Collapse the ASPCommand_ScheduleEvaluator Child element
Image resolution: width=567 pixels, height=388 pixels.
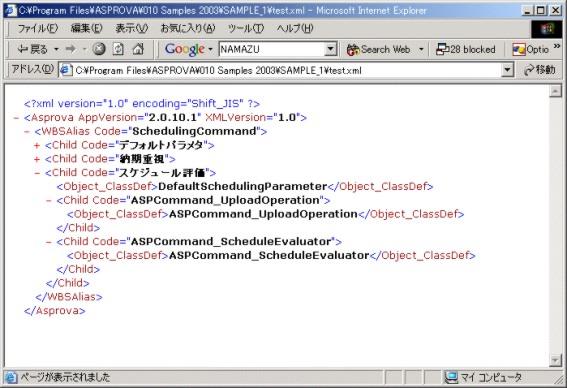pos(48,242)
